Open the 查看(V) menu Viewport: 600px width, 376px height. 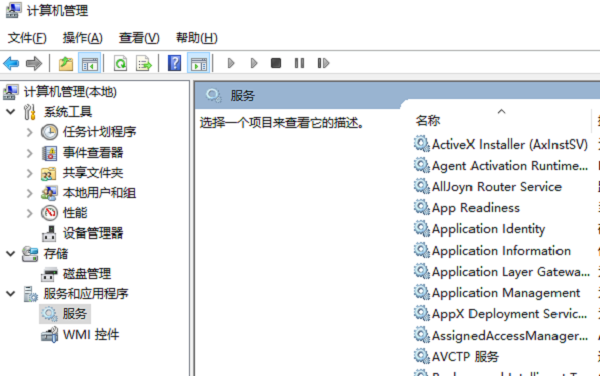coord(139,38)
